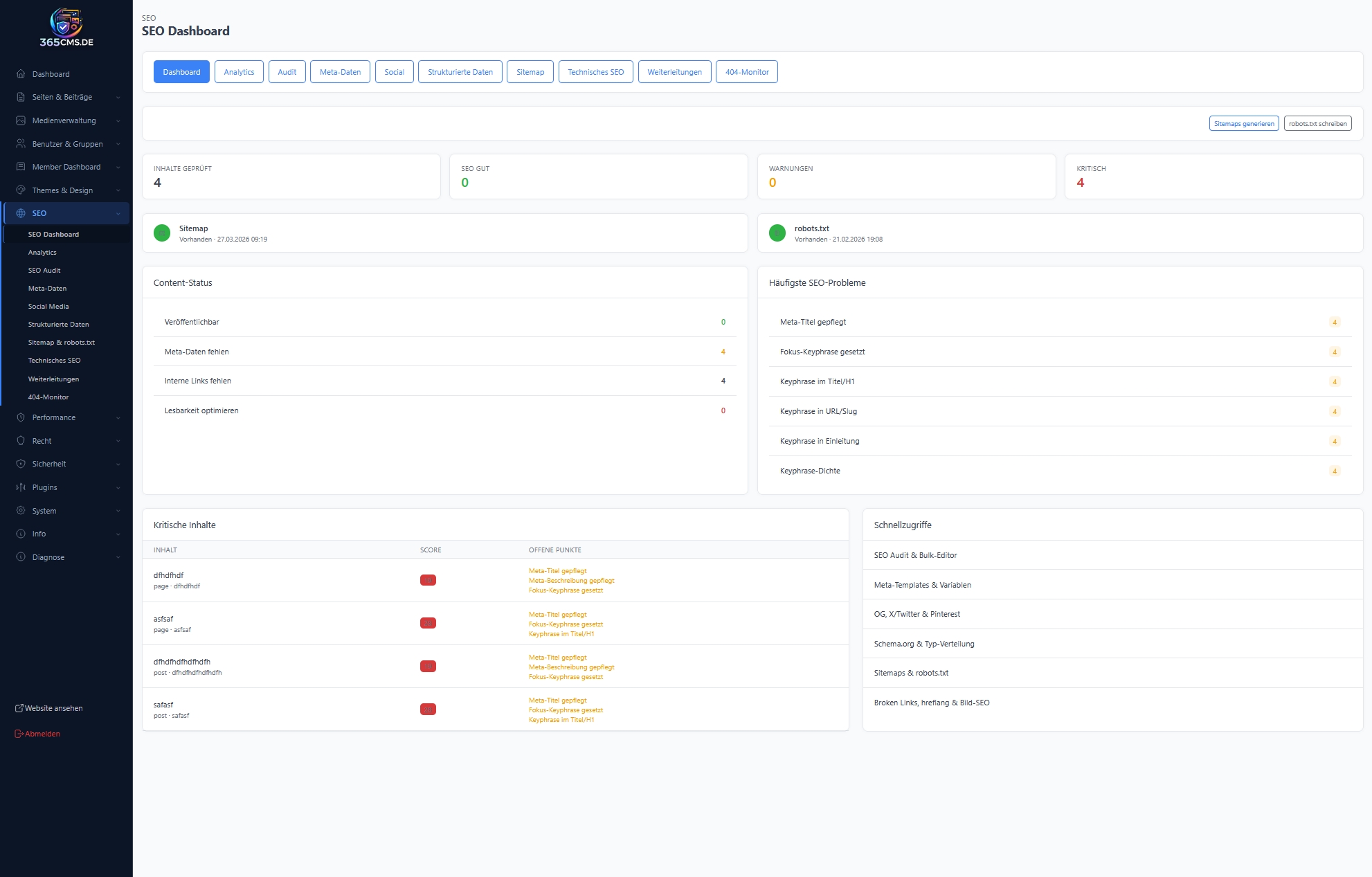Expand the Performance menu chevron

118,418
